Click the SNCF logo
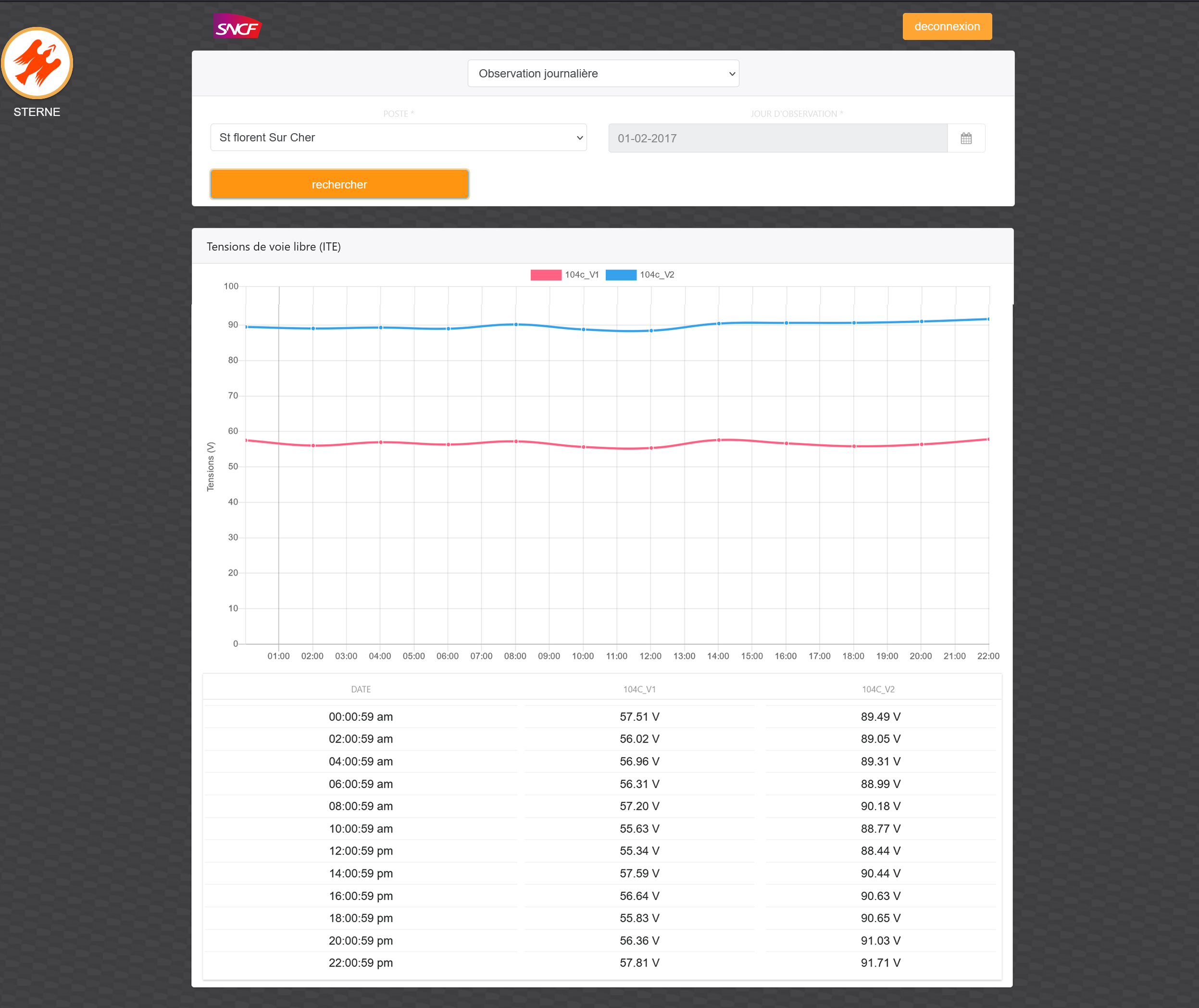The image size is (1199, 1008). [237, 26]
